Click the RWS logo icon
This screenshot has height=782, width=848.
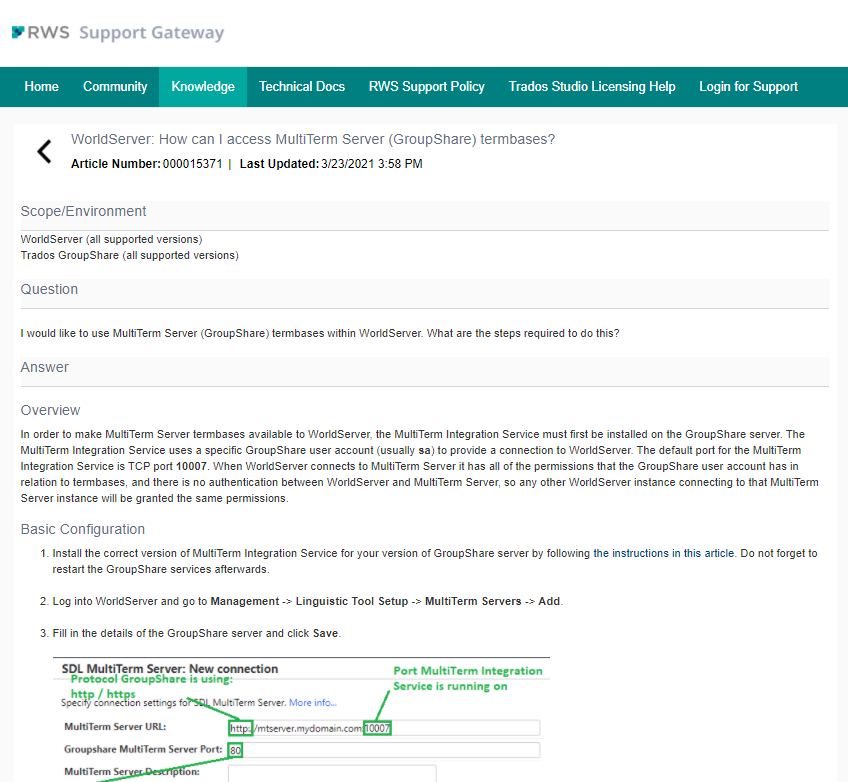(x=18, y=32)
